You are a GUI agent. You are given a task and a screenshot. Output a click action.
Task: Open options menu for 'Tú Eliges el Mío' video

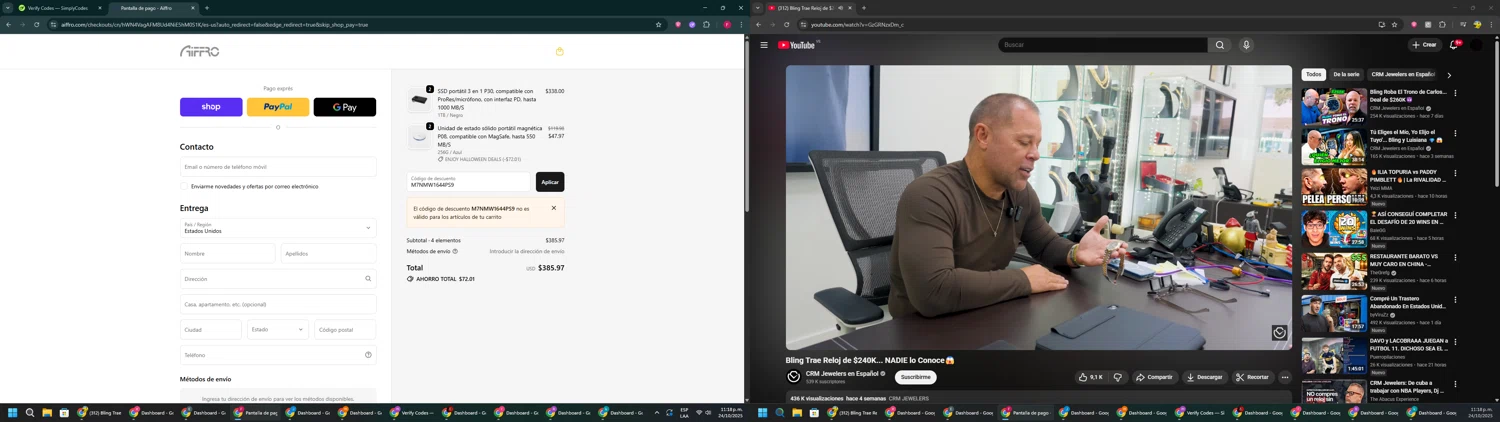[1455, 133]
